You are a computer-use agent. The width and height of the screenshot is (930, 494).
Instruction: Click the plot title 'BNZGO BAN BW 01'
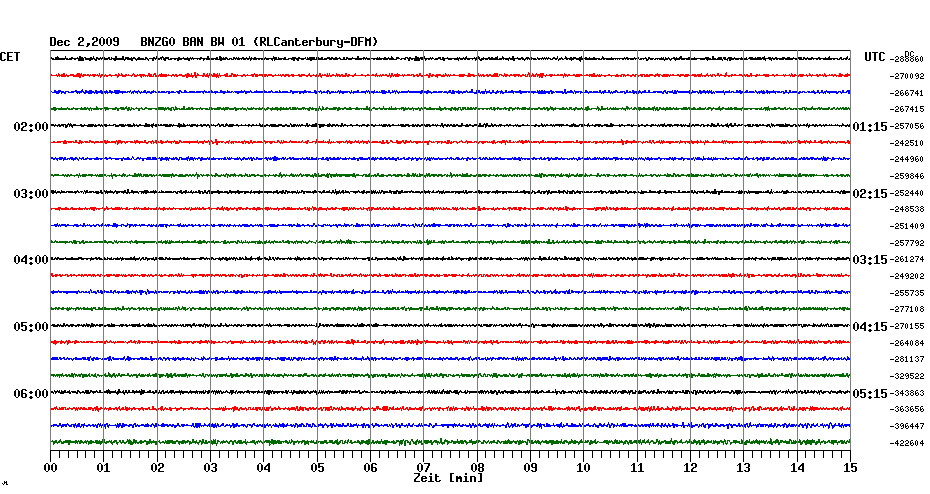click(194, 41)
